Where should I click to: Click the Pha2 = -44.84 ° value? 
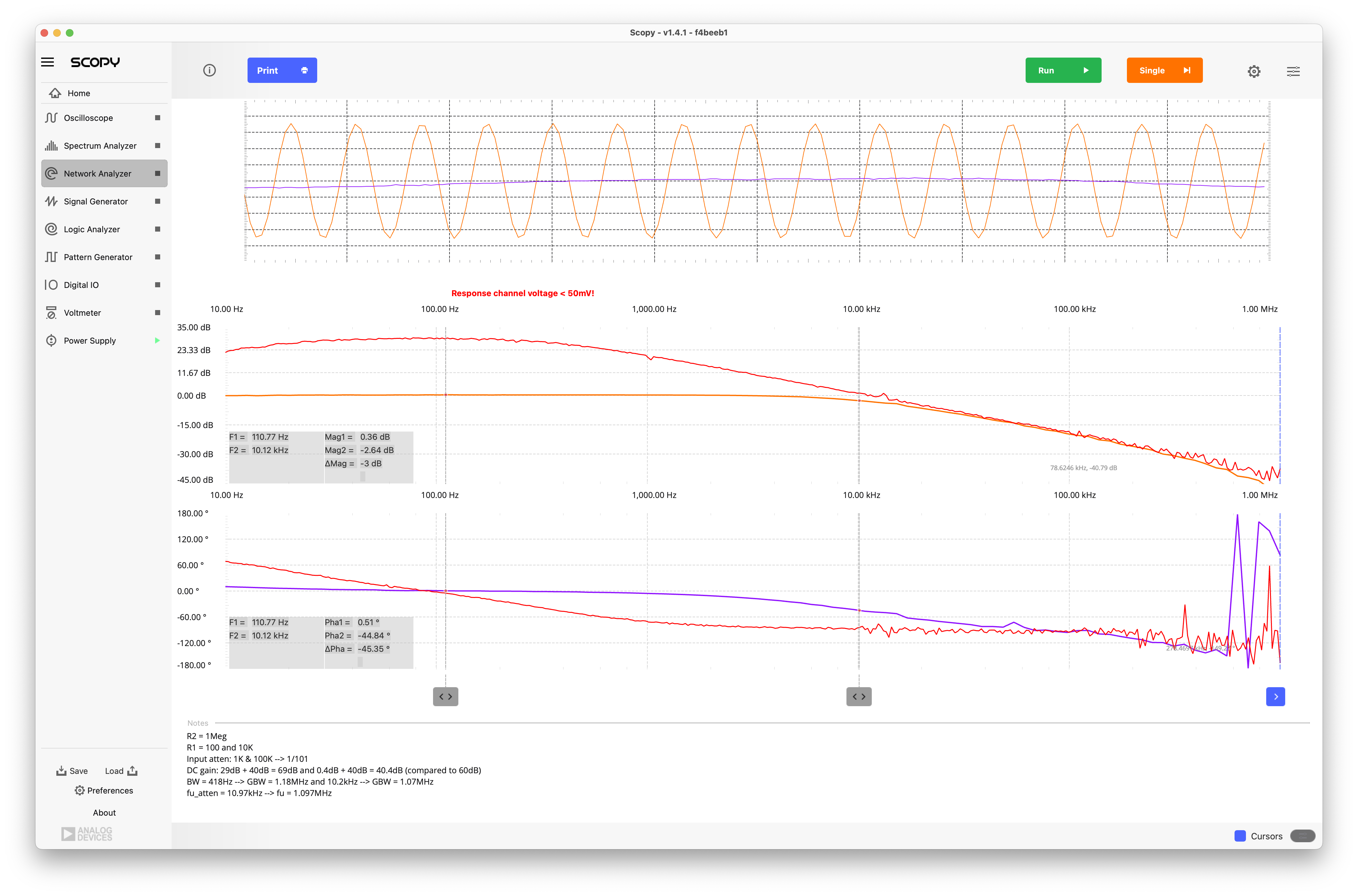pyautogui.click(x=374, y=635)
